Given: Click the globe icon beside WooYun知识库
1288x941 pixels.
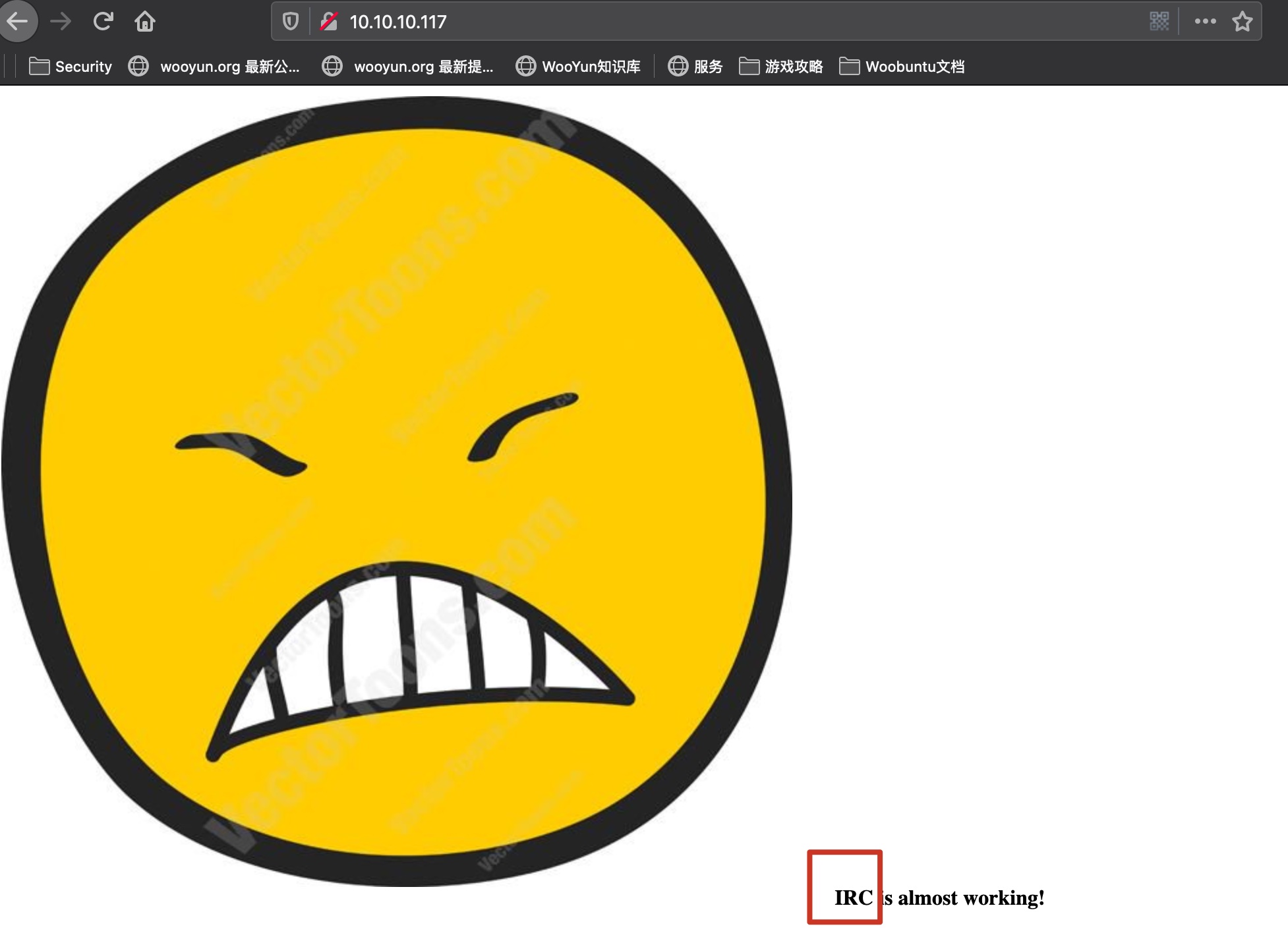Looking at the screenshot, I should [x=525, y=67].
